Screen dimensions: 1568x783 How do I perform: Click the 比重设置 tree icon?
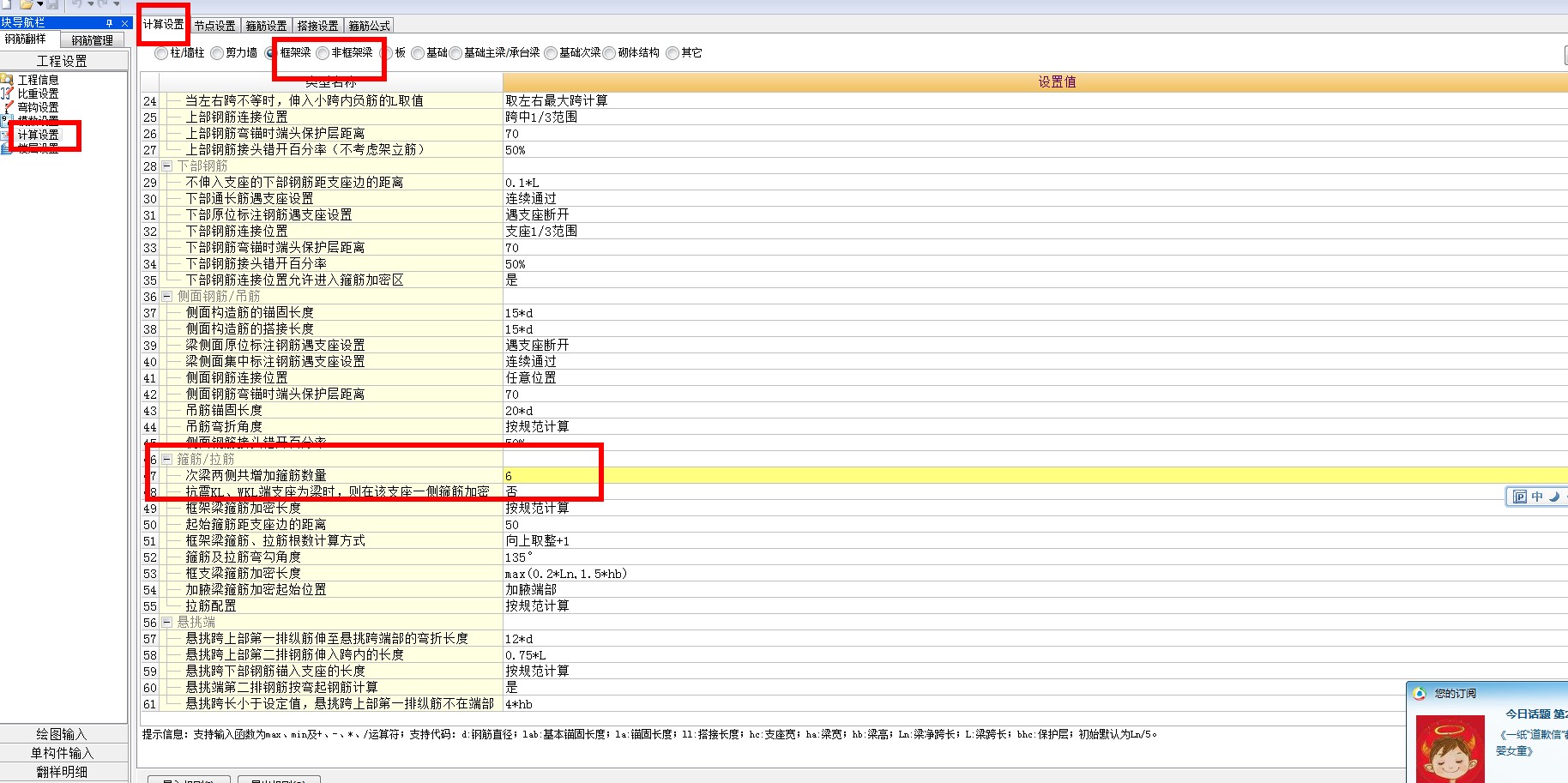[x=7, y=93]
